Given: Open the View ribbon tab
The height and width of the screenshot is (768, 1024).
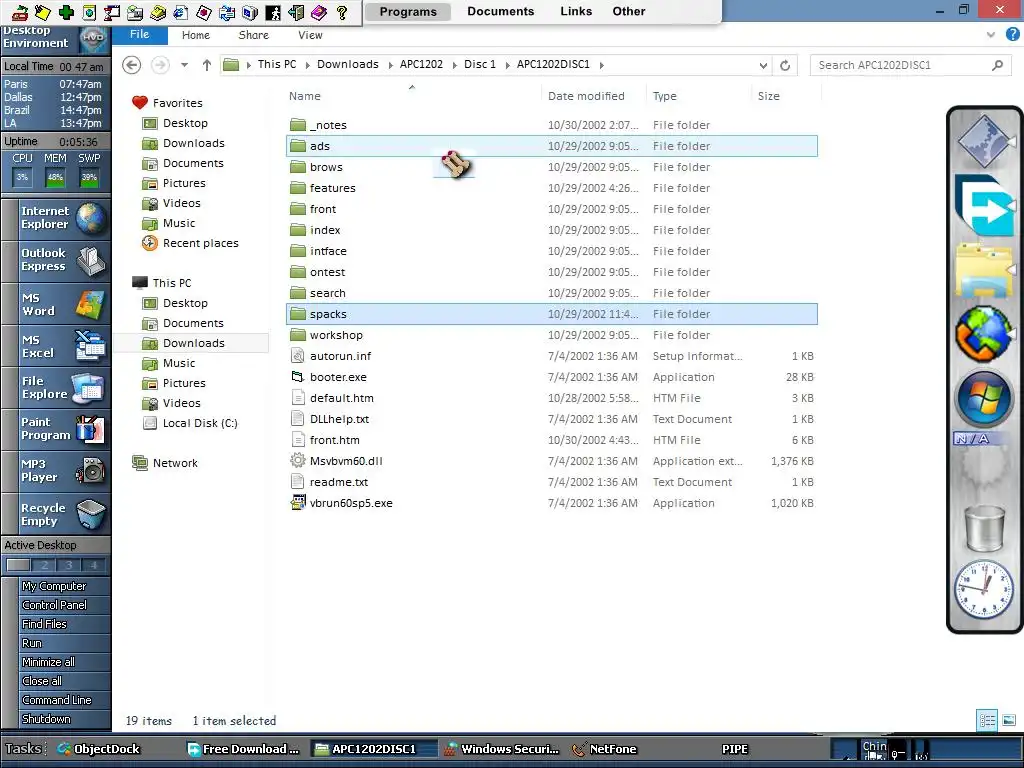Looking at the screenshot, I should tap(310, 35).
